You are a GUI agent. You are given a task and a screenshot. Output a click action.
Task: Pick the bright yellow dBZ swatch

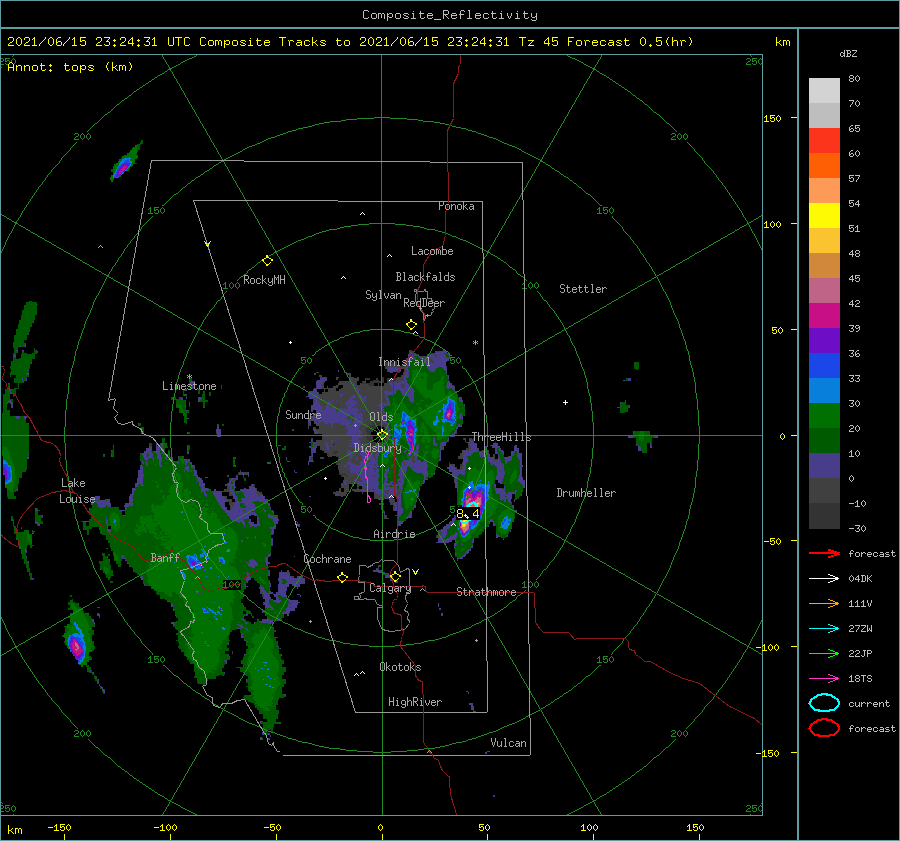point(824,215)
